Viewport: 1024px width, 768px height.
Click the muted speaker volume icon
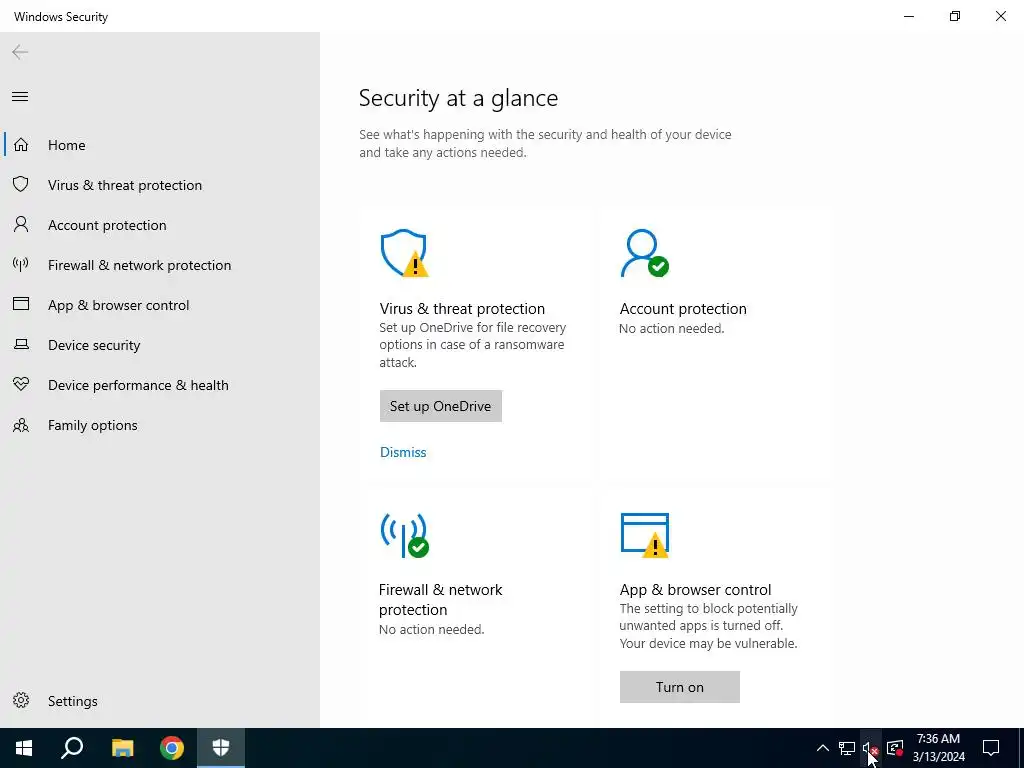(871, 748)
